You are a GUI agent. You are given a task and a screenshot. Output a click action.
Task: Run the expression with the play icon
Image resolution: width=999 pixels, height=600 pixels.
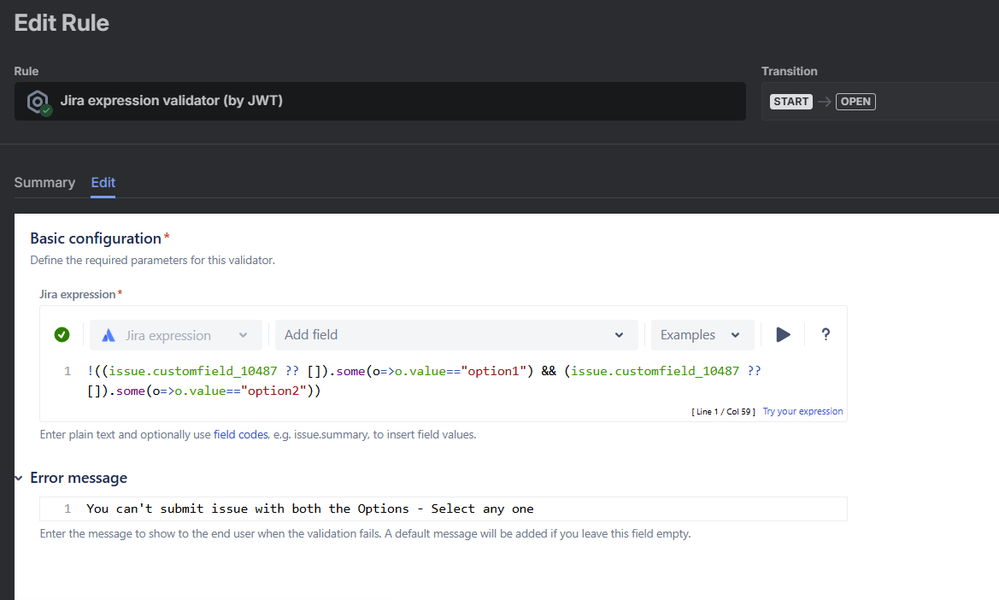783,334
